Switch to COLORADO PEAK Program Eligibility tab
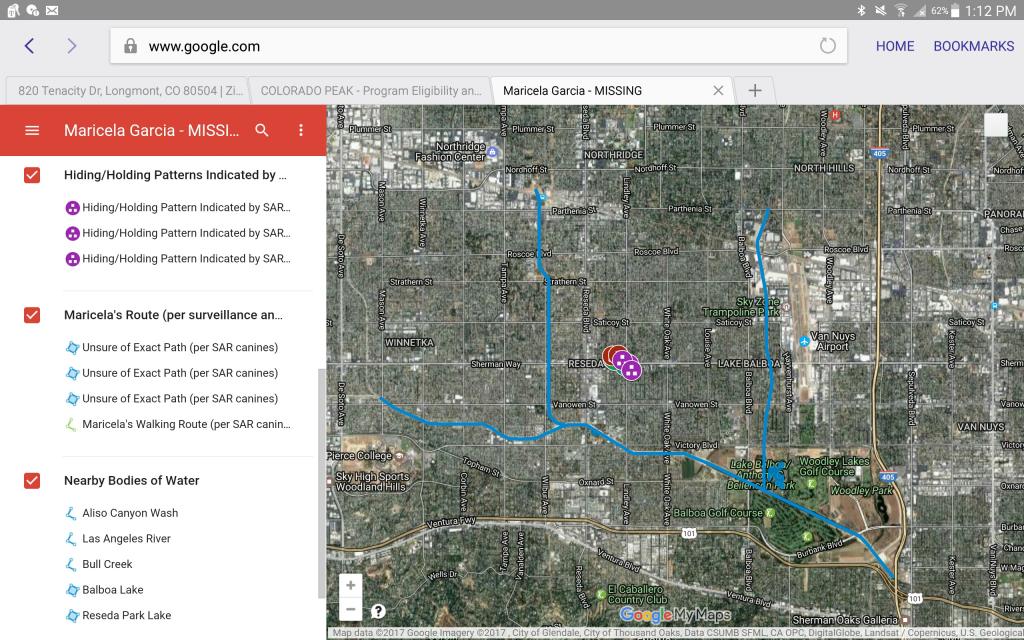The image size is (1024, 640). click(x=370, y=90)
